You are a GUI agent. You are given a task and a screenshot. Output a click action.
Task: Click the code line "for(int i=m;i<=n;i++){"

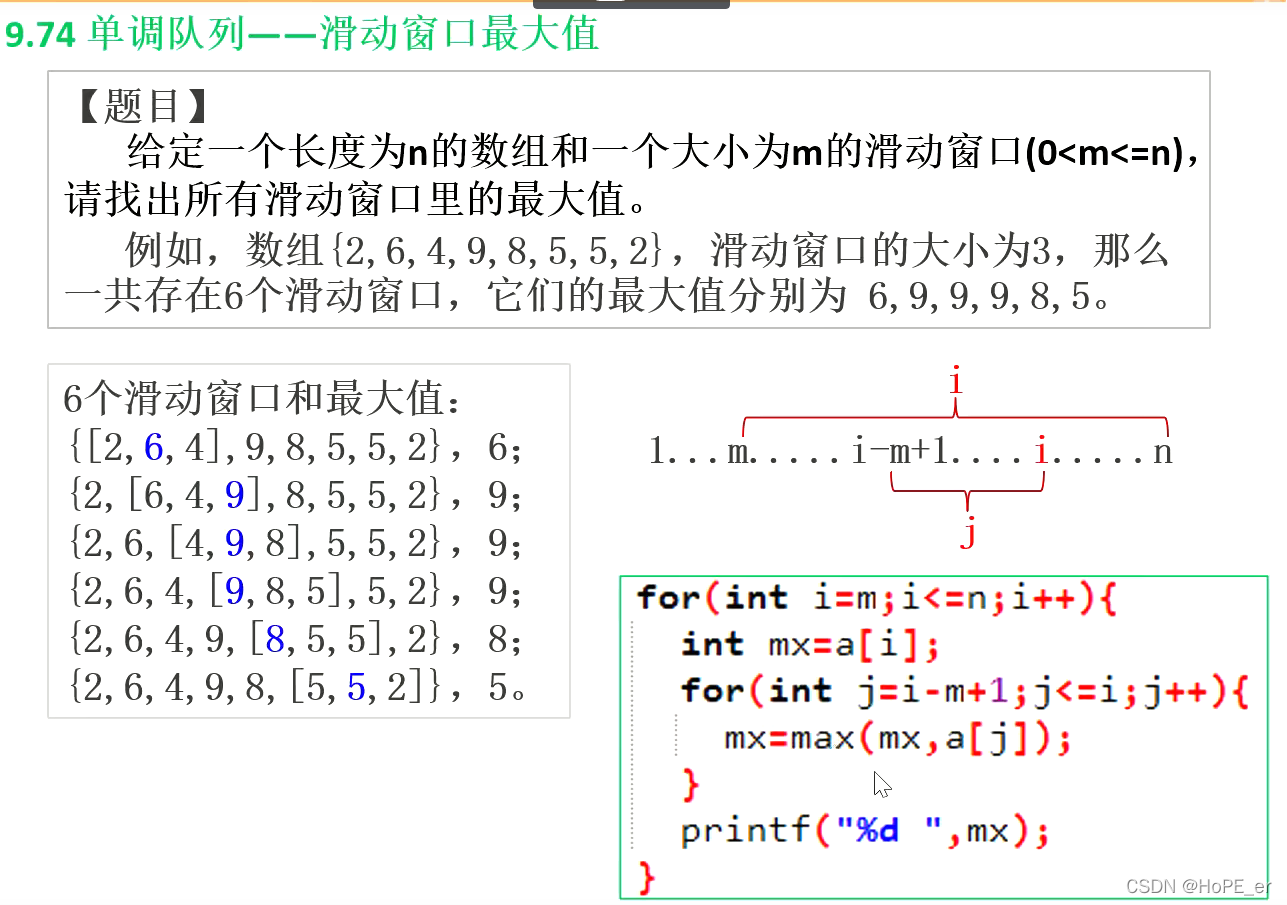tap(876, 598)
